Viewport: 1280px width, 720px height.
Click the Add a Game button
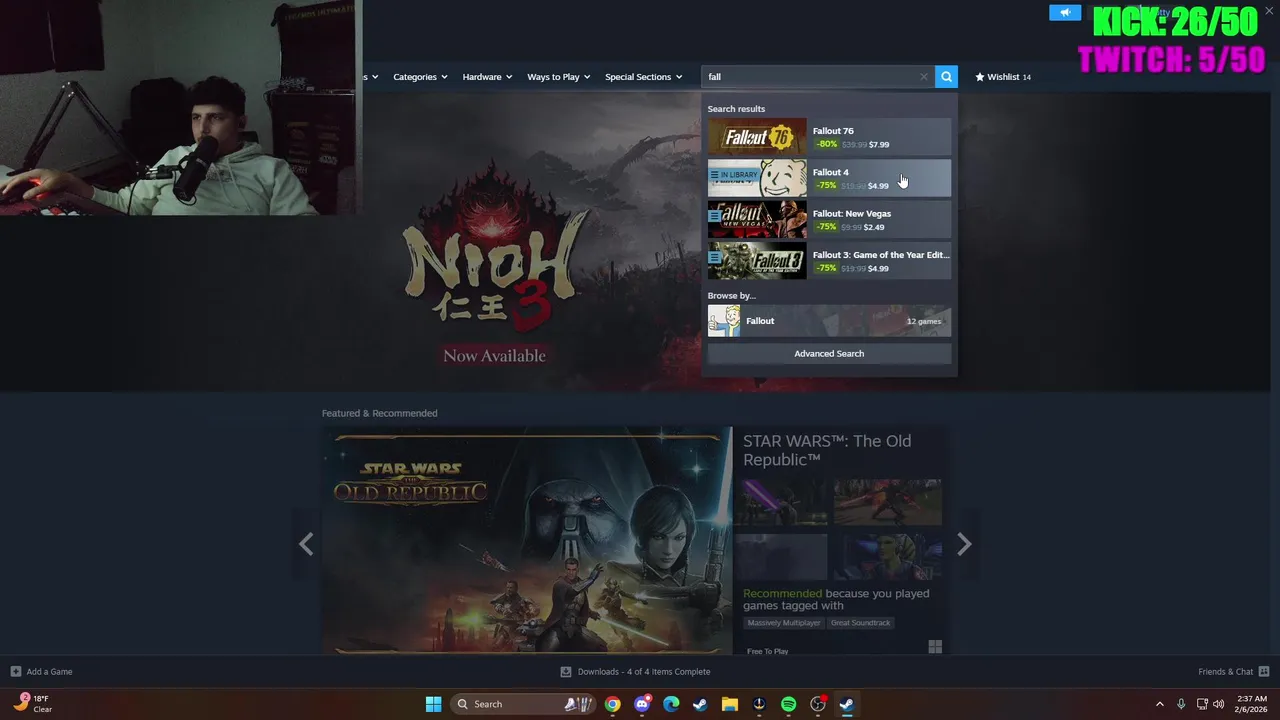coord(41,672)
